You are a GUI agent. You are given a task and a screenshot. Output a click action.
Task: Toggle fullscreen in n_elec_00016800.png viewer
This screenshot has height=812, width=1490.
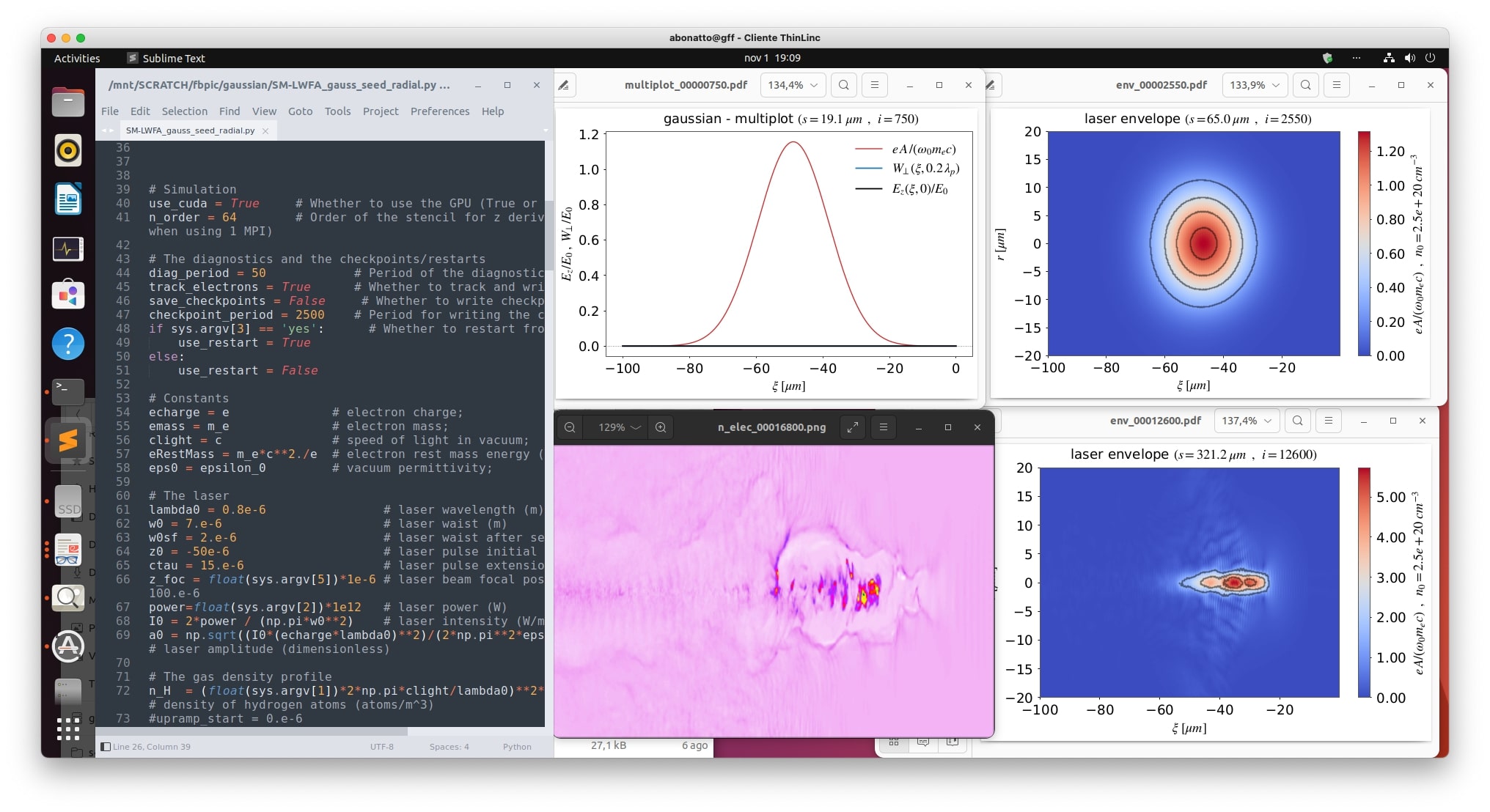853,427
